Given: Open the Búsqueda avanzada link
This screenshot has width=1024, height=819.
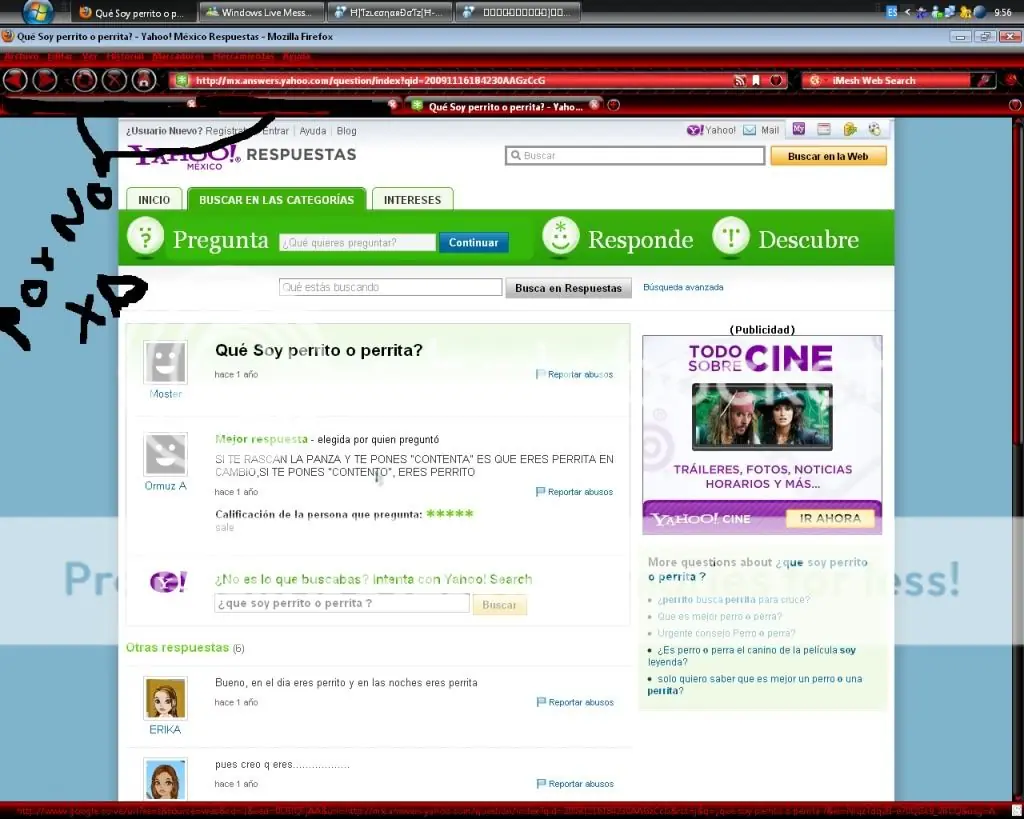Looking at the screenshot, I should point(683,287).
